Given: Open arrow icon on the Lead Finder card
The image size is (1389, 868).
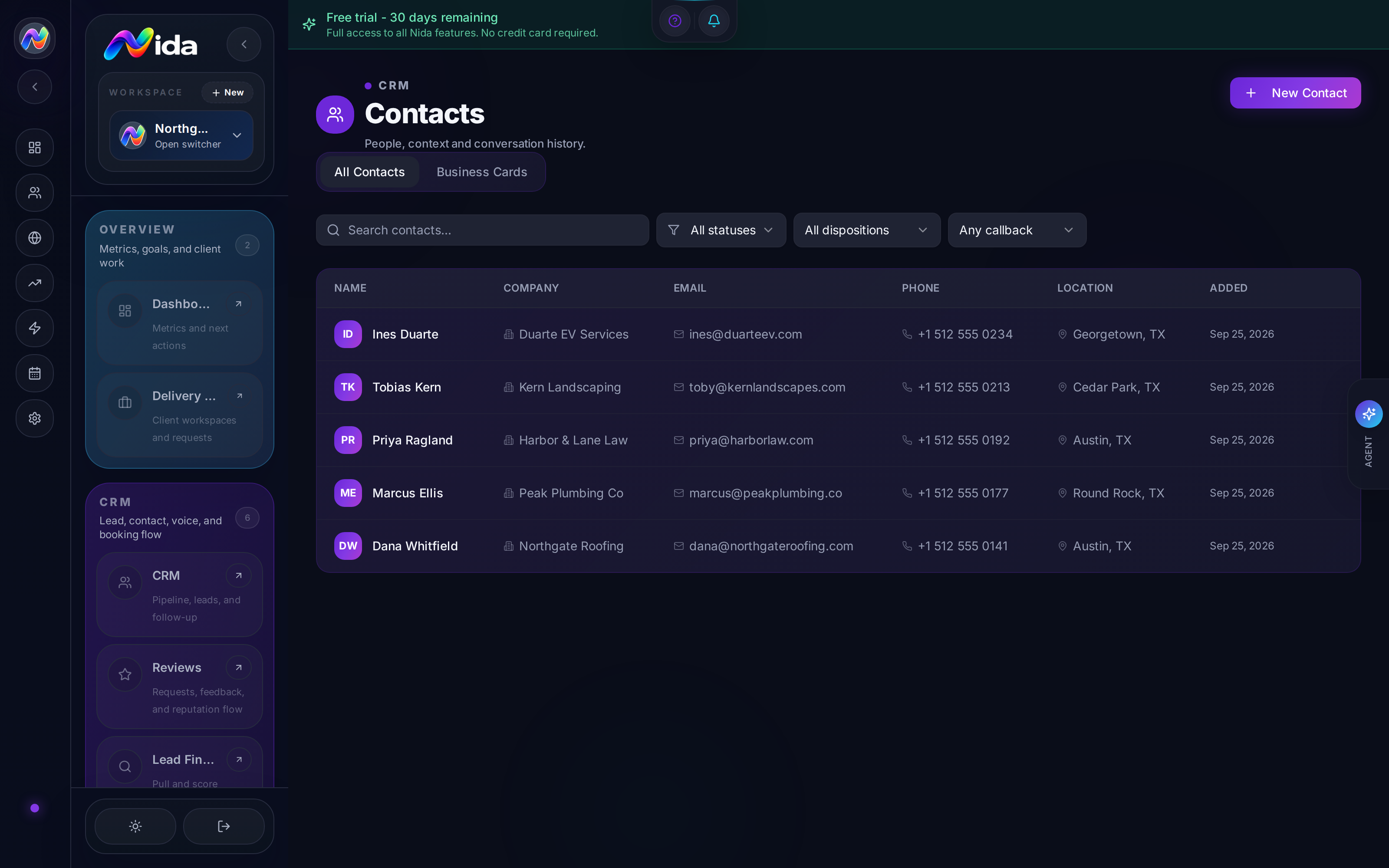Looking at the screenshot, I should click(239, 759).
